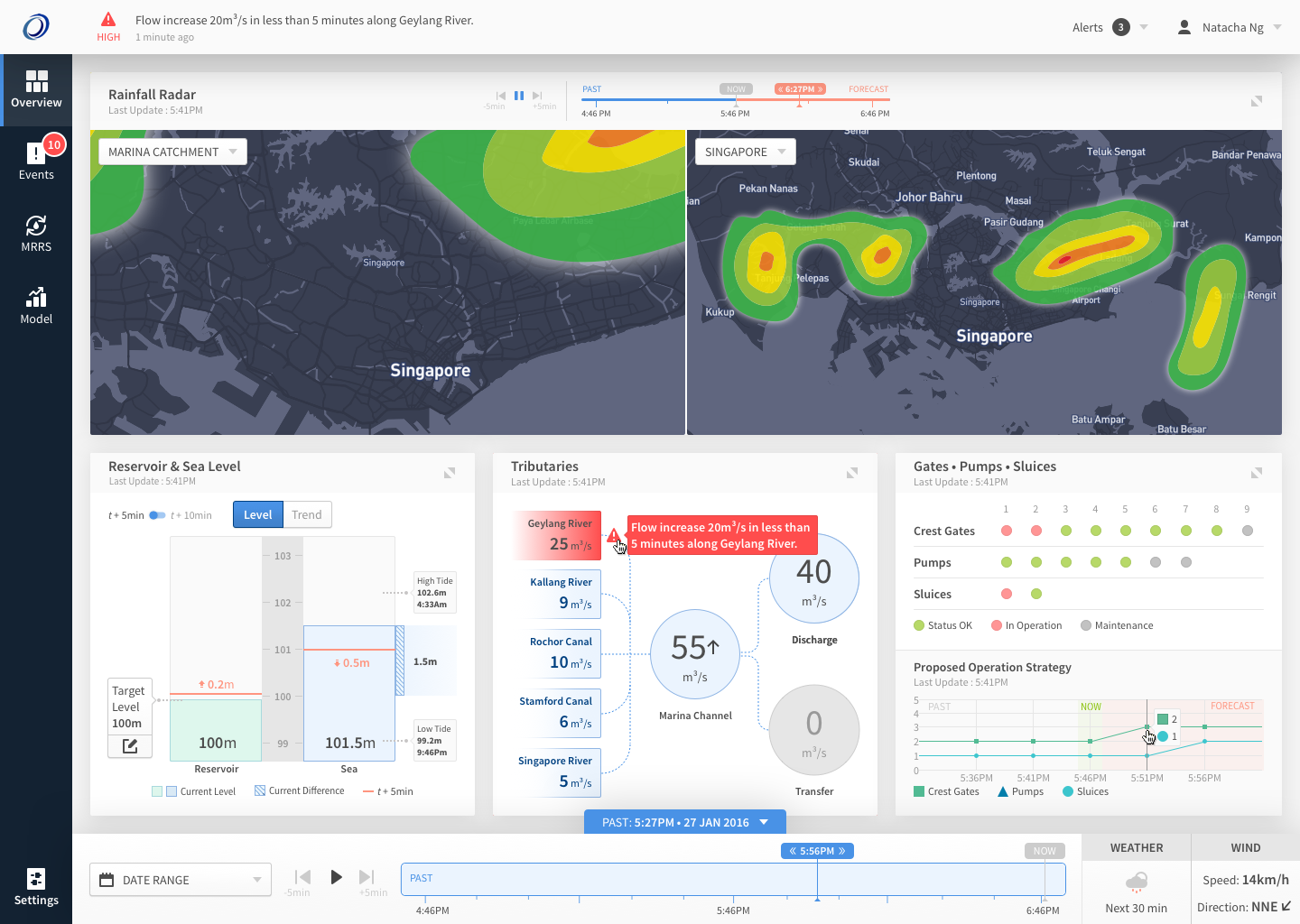1300x924 pixels.
Task: Click the app logo in top-left corner
Action: tap(36, 27)
